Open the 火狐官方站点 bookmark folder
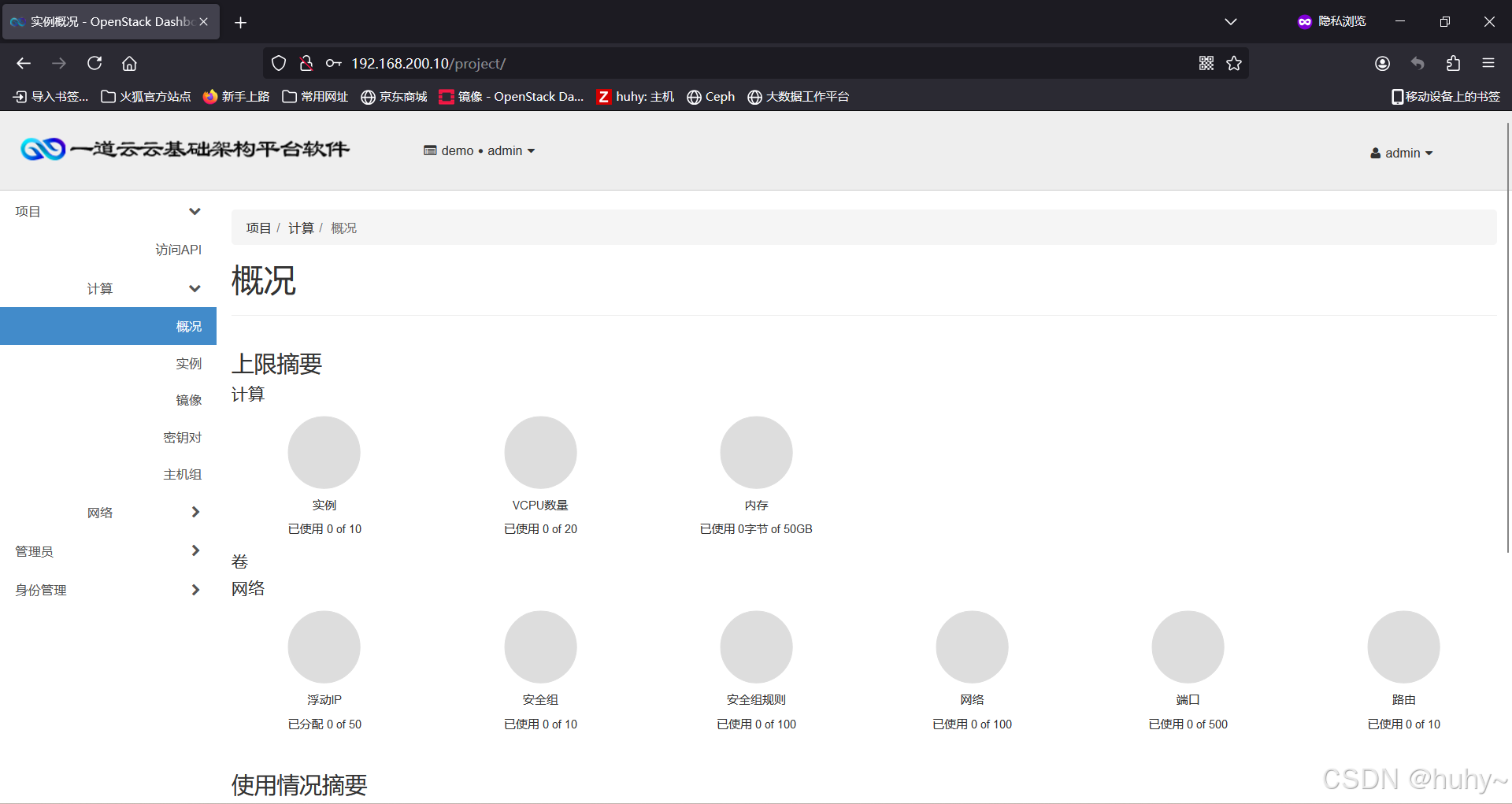This screenshot has width=1512, height=804. [x=146, y=96]
